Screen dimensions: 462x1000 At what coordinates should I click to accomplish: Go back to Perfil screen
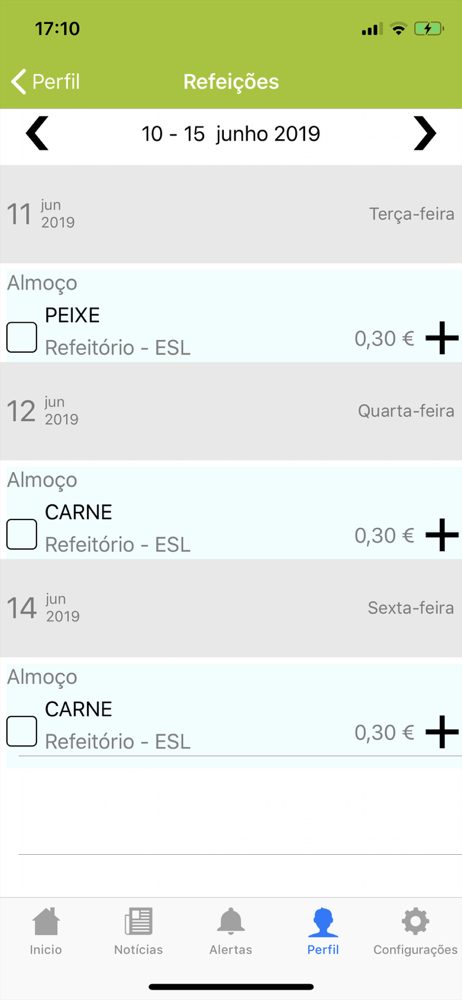45,82
